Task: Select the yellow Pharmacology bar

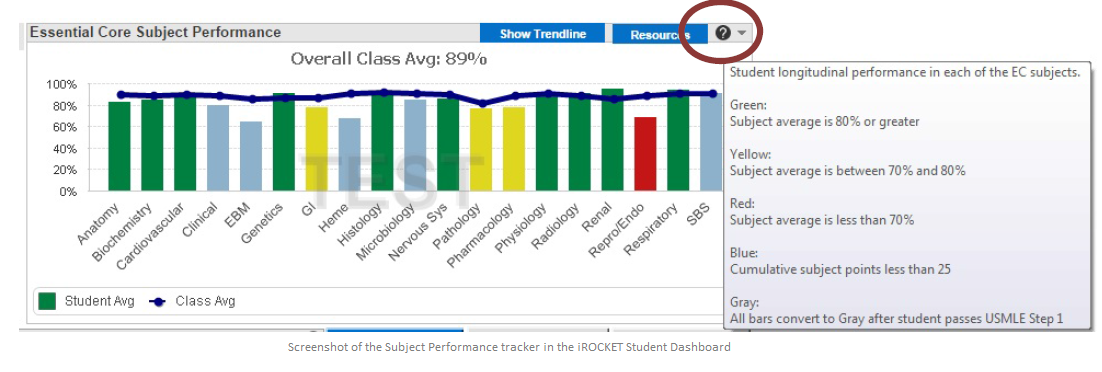Action: tap(514, 149)
